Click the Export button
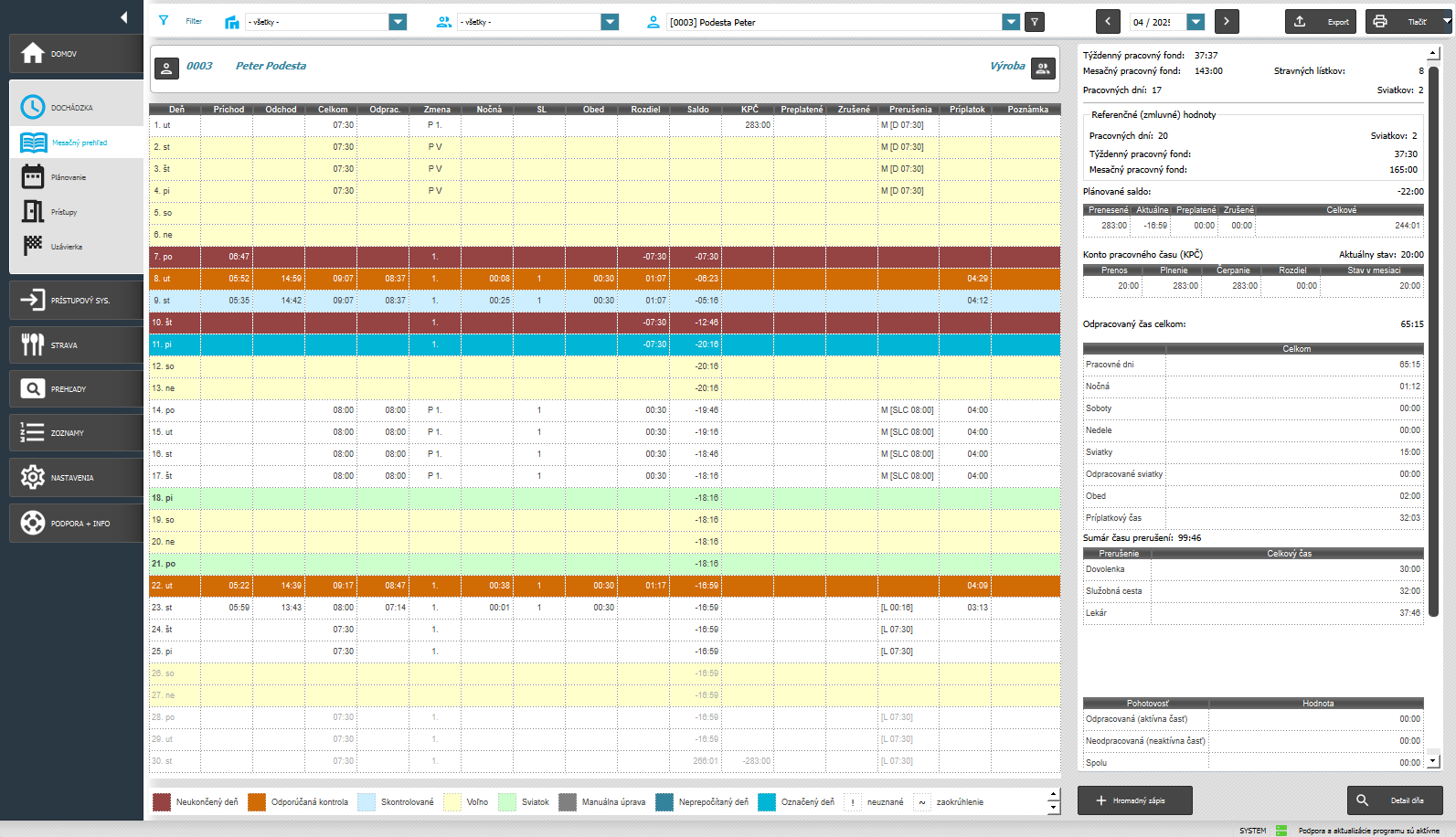The height and width of the screenshot is (837, 1456). 1321,21
